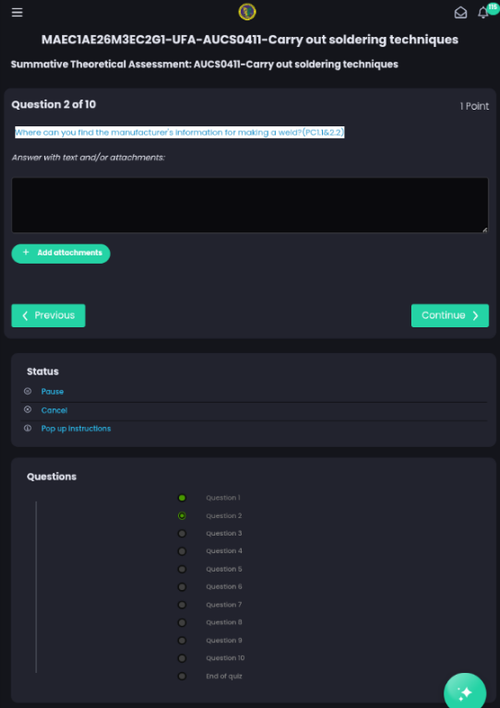The height and width of the screenshot is (708, 500).
Task: Select the Question 9 status dot
Action: point(182,641)
